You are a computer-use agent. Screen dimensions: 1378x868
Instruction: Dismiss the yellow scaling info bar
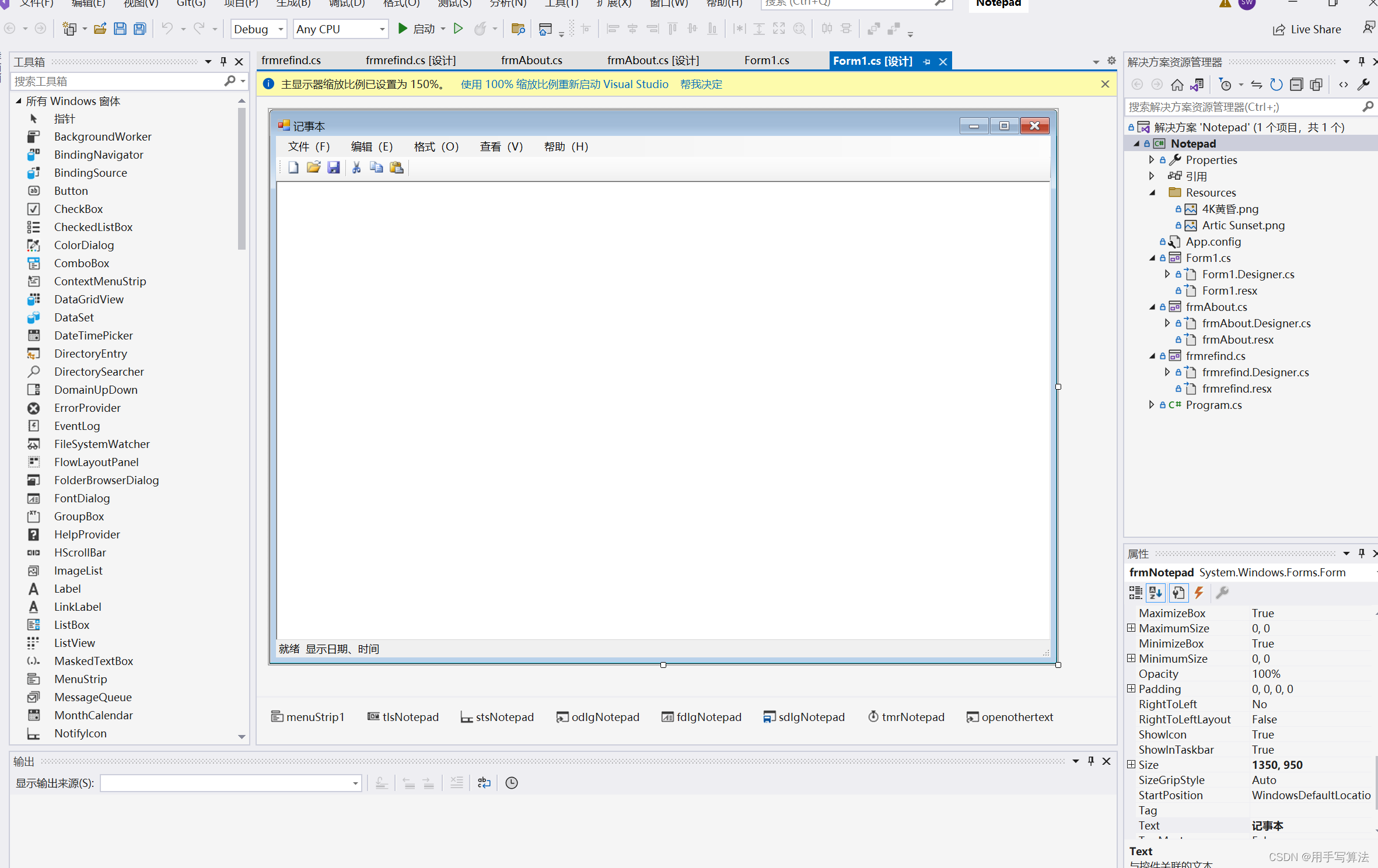pos(1105,84)
